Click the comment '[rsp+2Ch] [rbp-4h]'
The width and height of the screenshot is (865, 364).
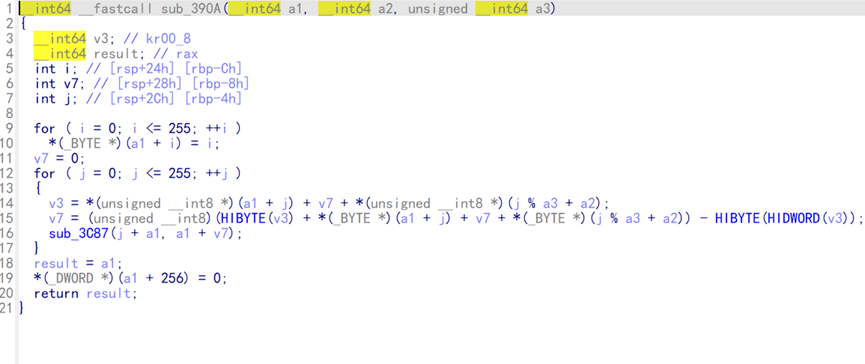[x=177, y=99]
